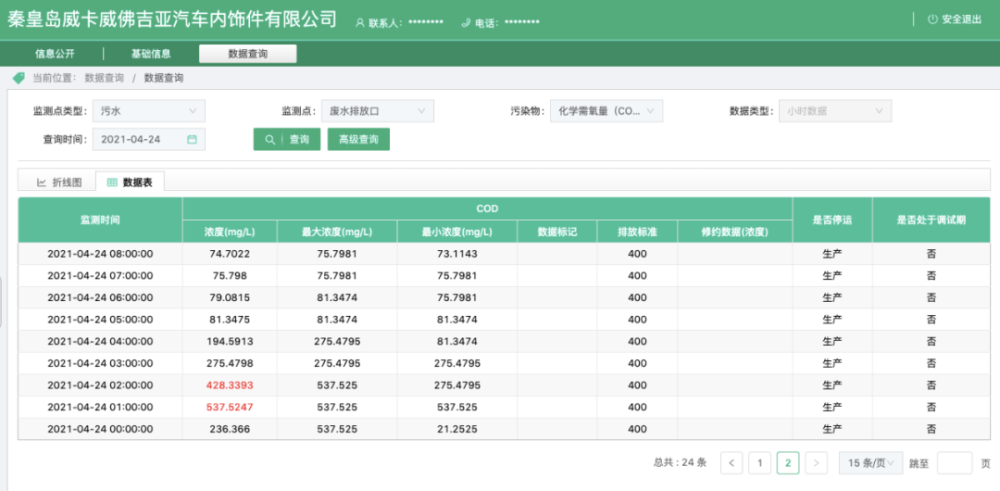The image size is (1000, 491).
Task: Click the 电话 phone icon
Action: pos(466,22)
